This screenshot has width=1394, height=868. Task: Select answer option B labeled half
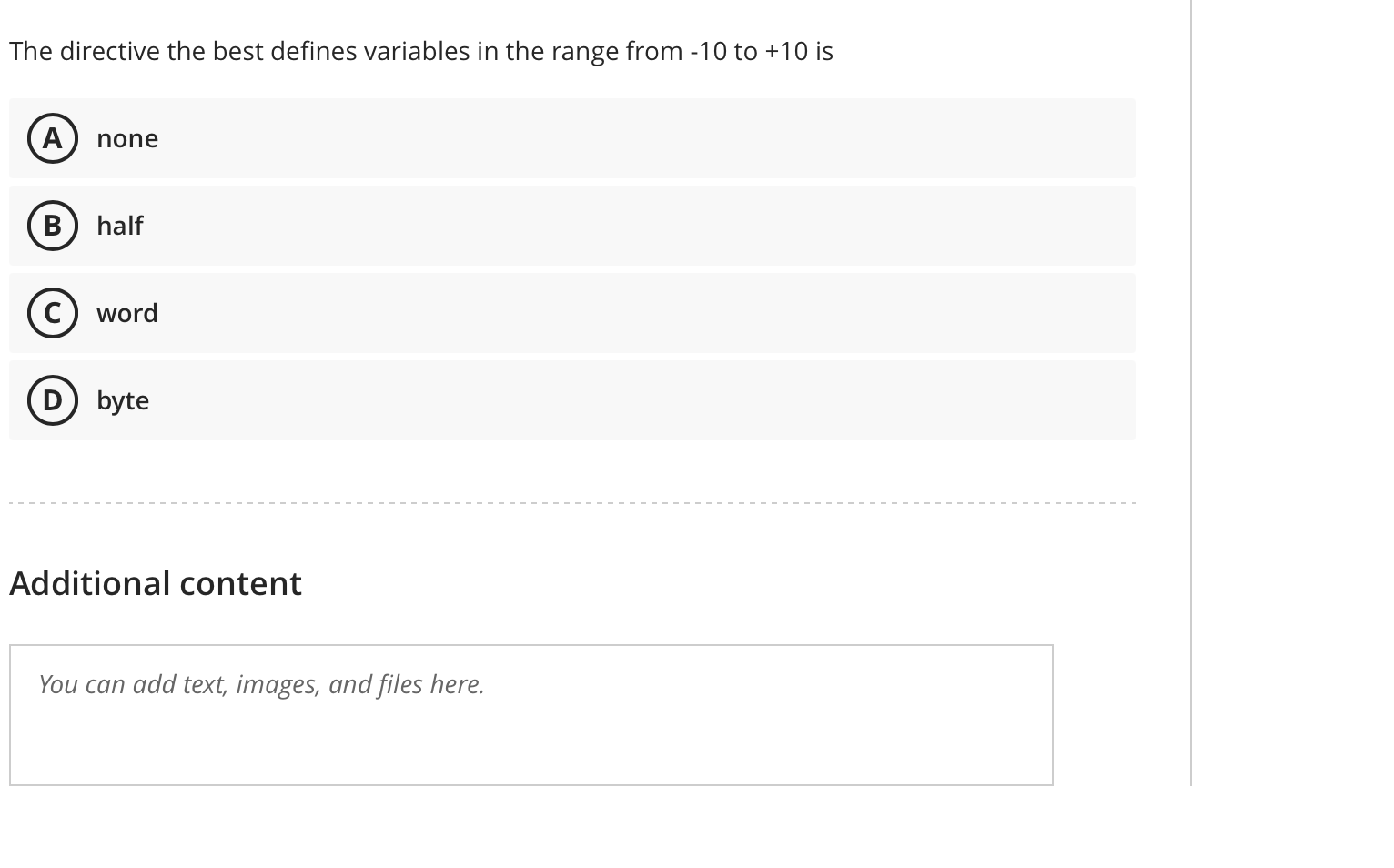click(571, 226)
